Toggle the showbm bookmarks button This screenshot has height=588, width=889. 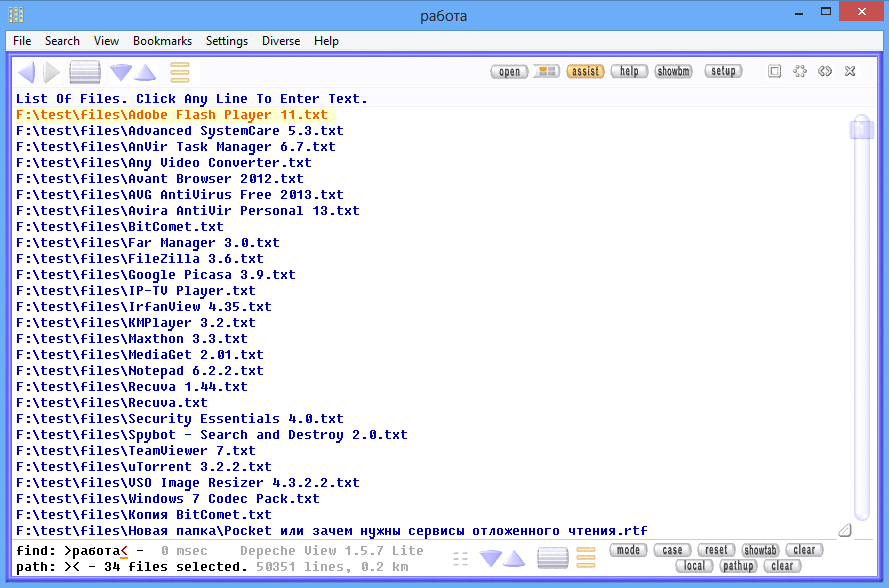coord(674,71)
